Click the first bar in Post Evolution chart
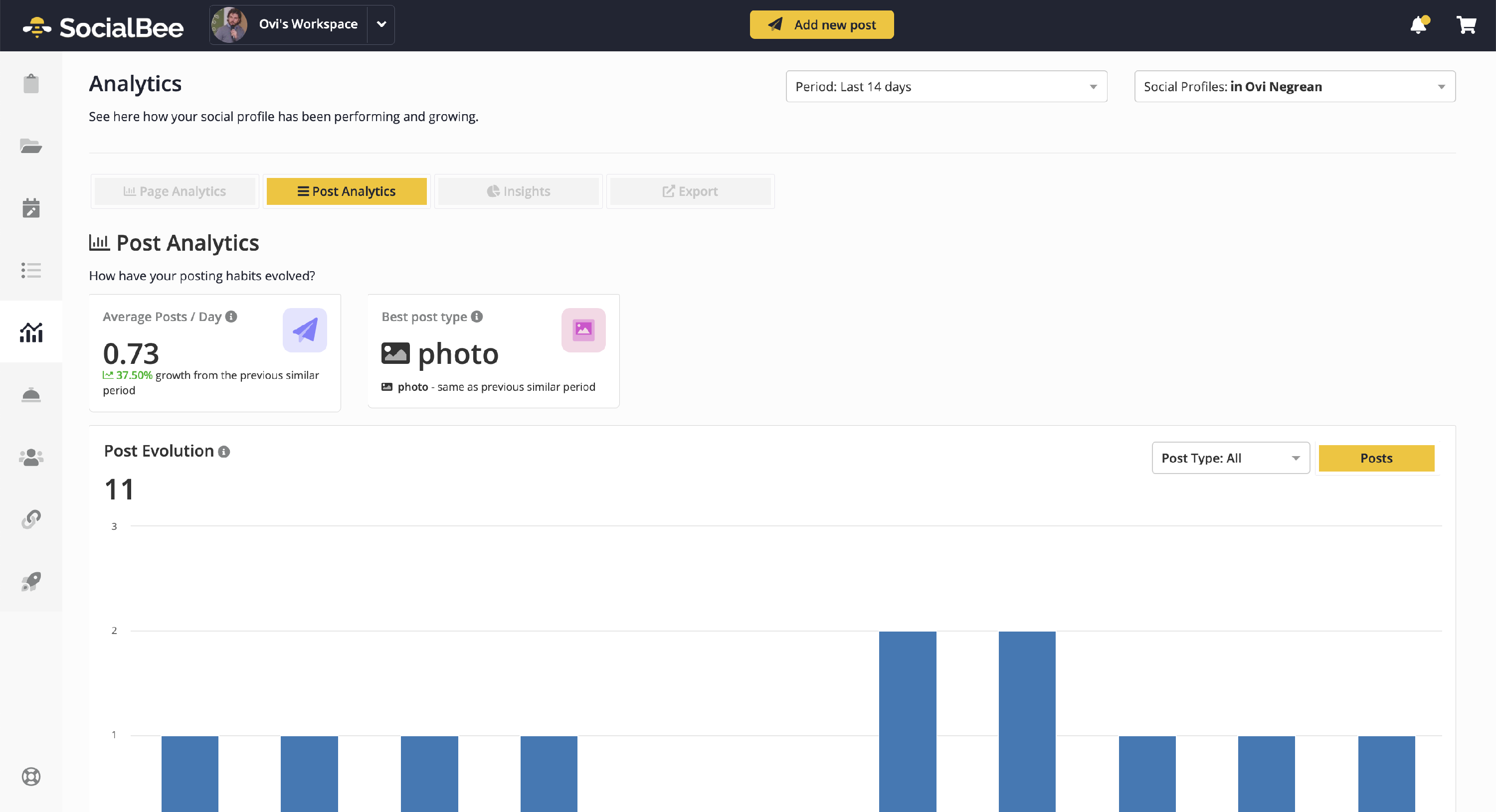Viewport: 1496px width, 812px height. [x=190, y=773]
